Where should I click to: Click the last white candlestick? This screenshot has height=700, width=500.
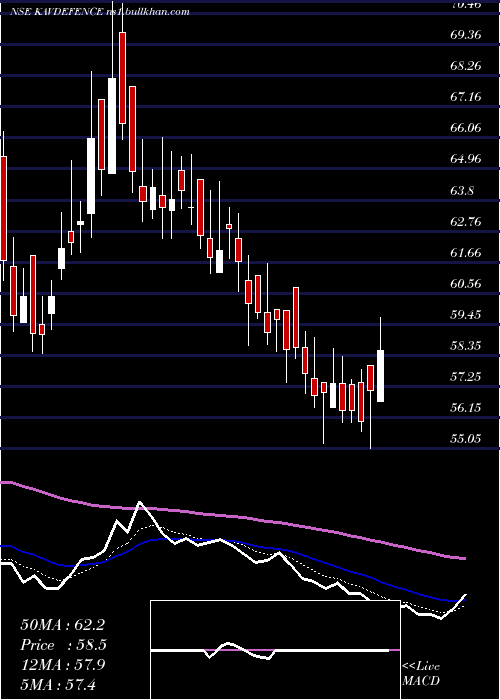tap(381, 376)
